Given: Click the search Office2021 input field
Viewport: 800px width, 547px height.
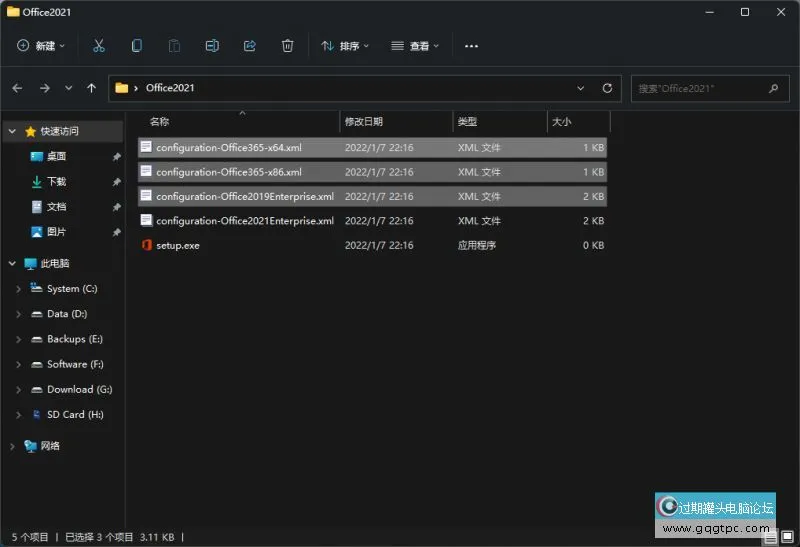Looking at the screenshot, I should click(708, 88).
